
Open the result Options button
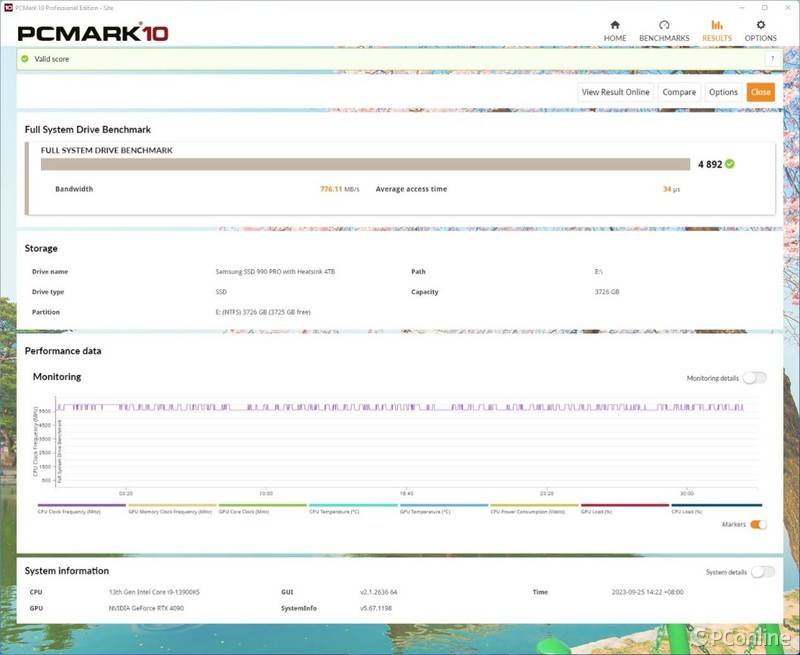pyautogui.click(x=723, y=92)
